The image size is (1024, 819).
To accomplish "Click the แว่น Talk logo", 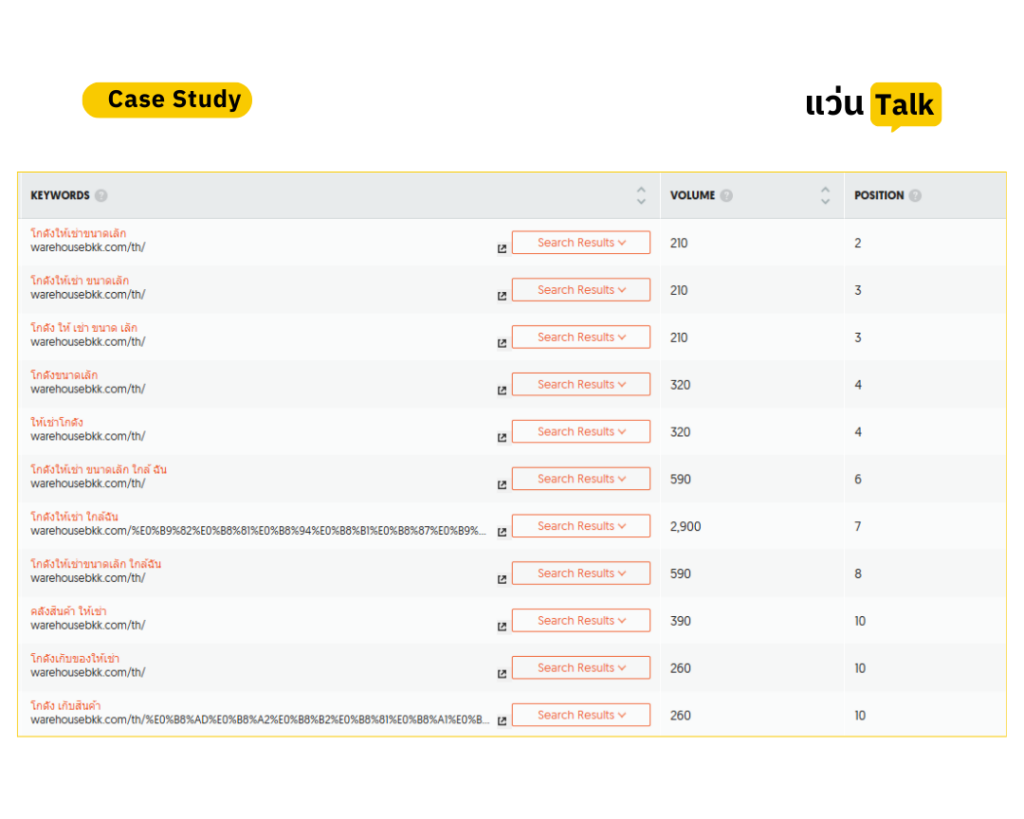I will click(873, 106).
